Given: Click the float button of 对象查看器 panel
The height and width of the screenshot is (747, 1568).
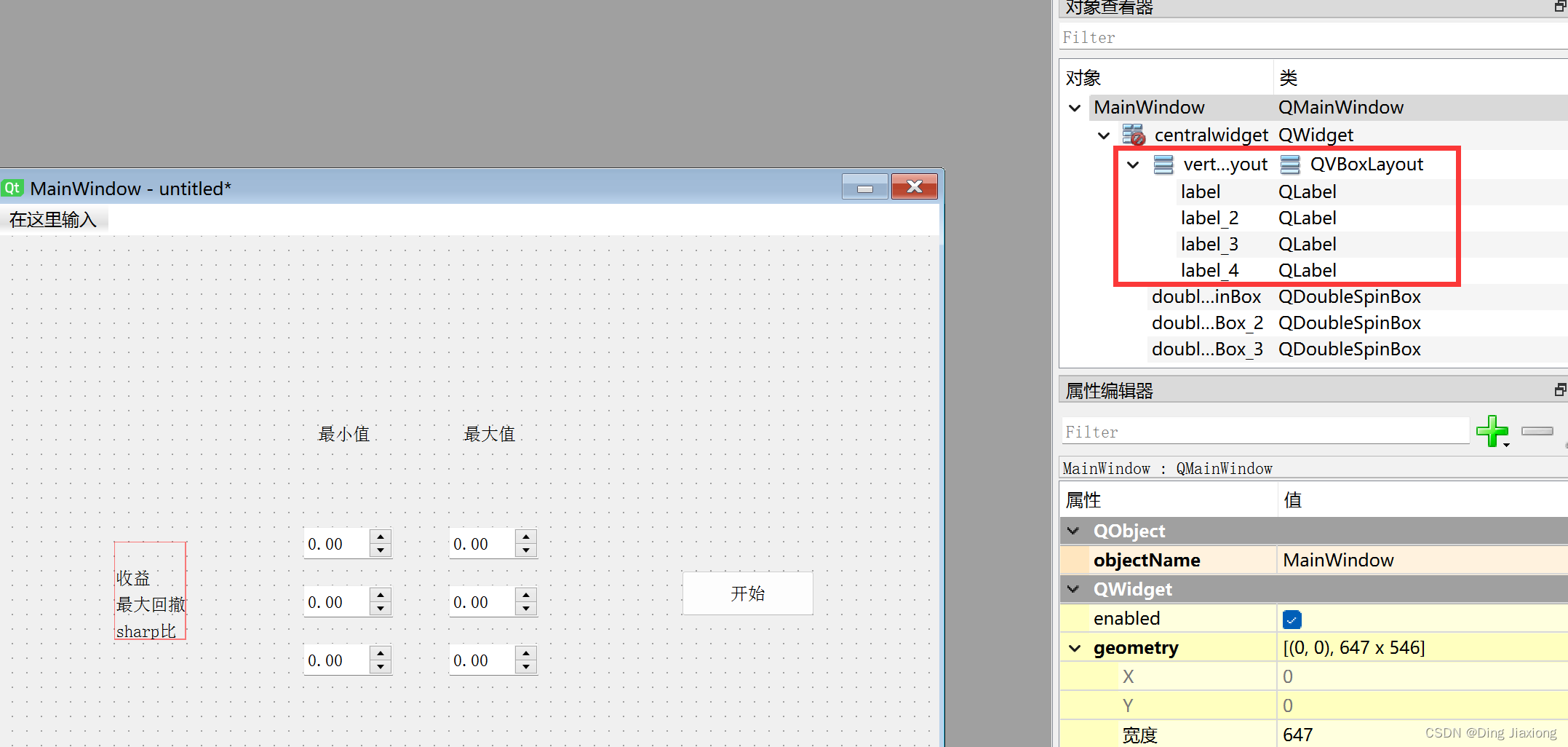Looking at the screenshot, I should click(x=1560, y=7).
